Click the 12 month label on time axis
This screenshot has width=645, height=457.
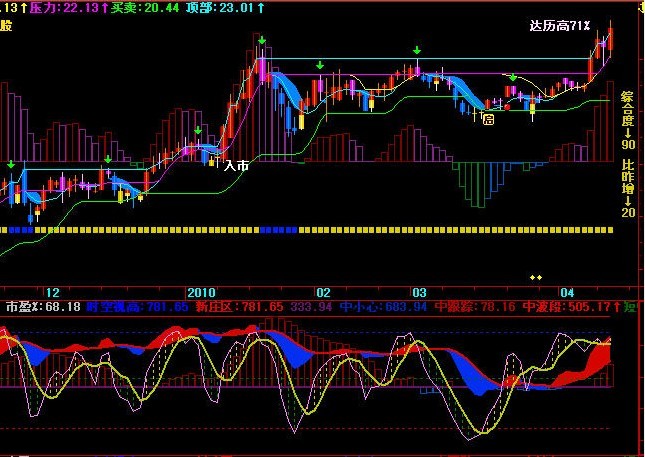53,293
